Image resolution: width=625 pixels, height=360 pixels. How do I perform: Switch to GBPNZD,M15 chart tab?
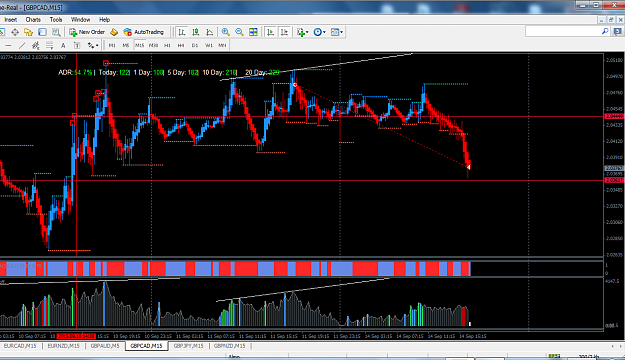(230, 346)
